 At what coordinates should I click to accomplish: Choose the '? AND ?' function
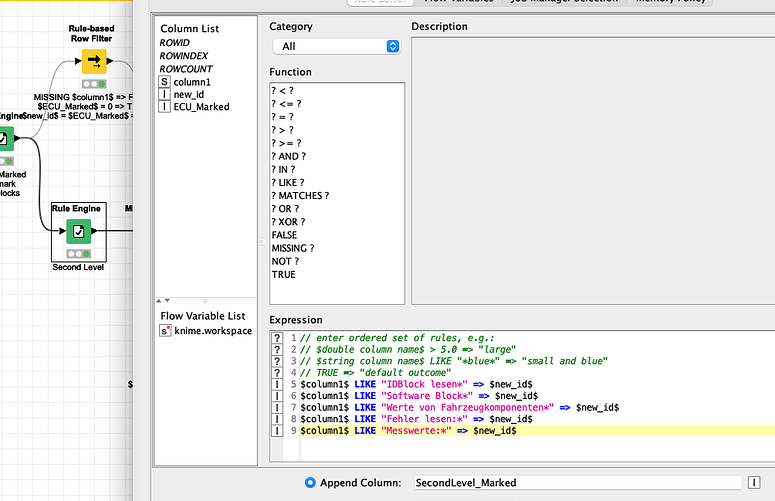(x=289, y=156)
